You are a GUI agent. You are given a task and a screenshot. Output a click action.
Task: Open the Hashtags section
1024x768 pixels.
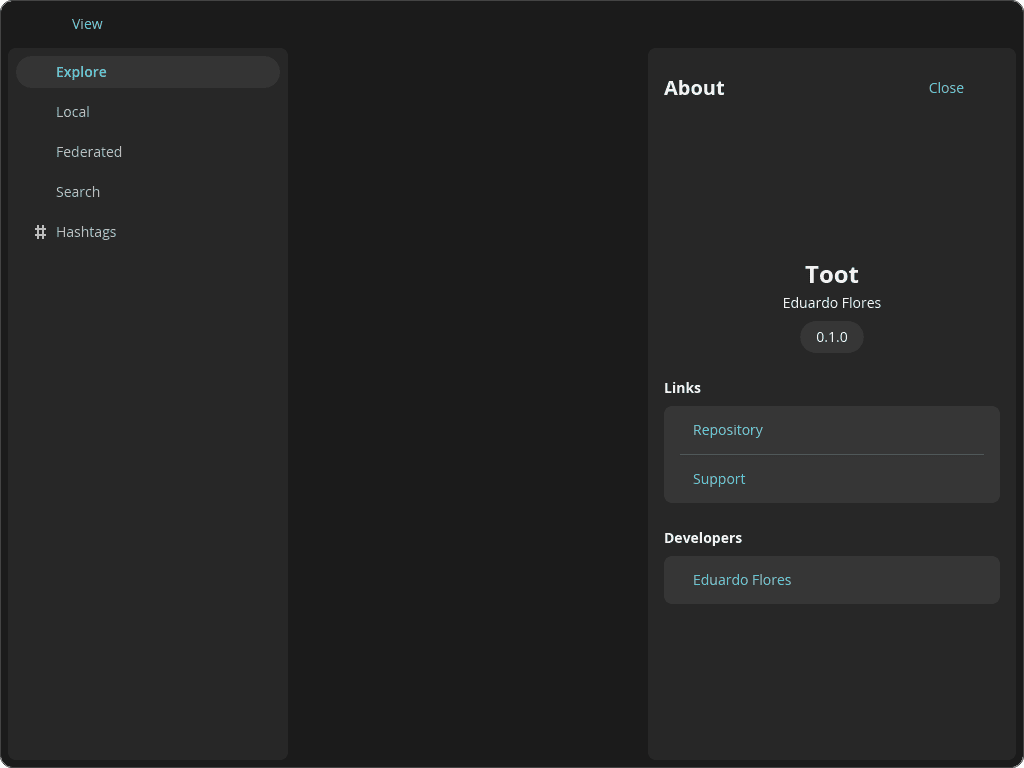coord(148,232)
